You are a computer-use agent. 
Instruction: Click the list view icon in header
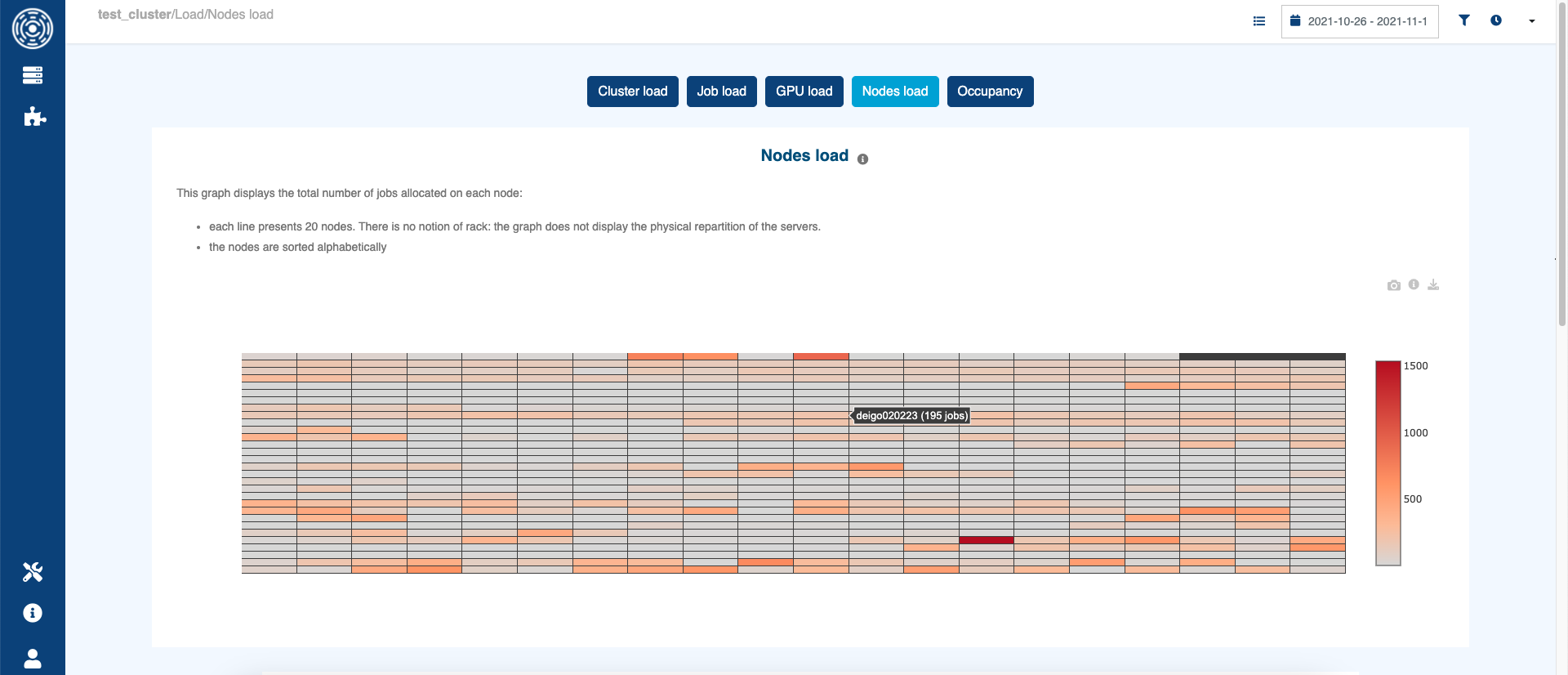(x=1259, y=21)
